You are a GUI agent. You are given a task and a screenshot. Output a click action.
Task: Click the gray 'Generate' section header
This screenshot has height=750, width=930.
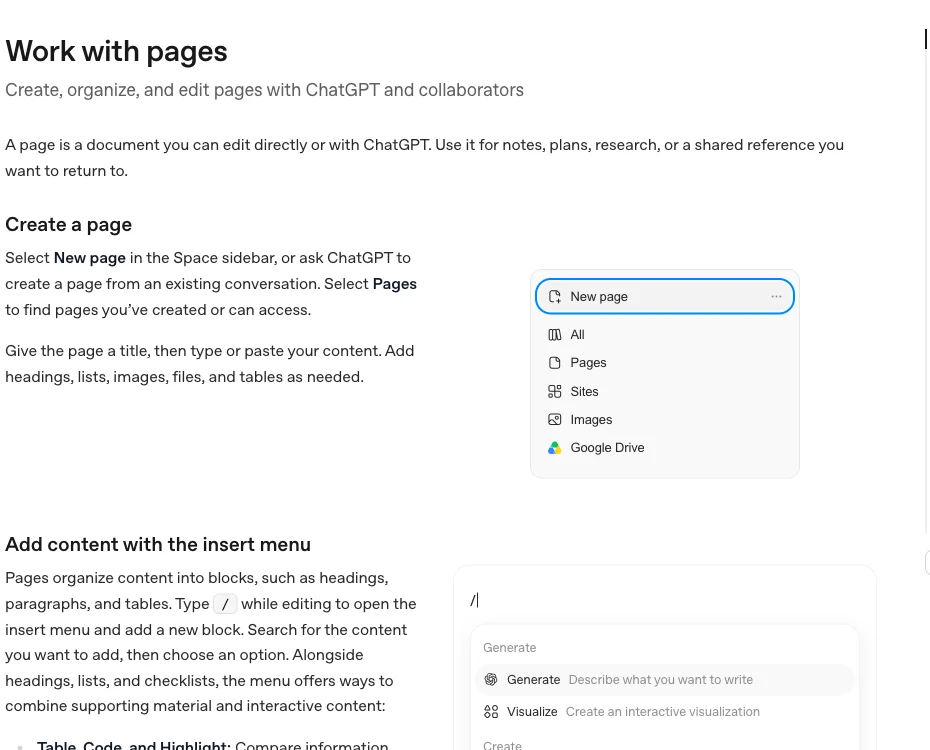pyautogui.click(x=509, y=647)
